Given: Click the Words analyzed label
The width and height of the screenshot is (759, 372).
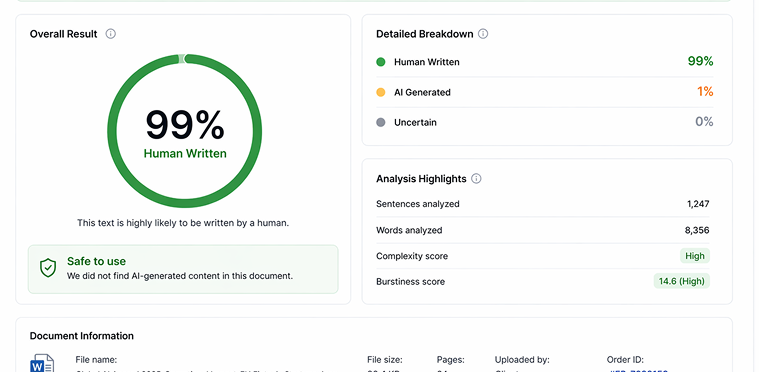Looking at the screenshot, I should [x=409, y=230].
